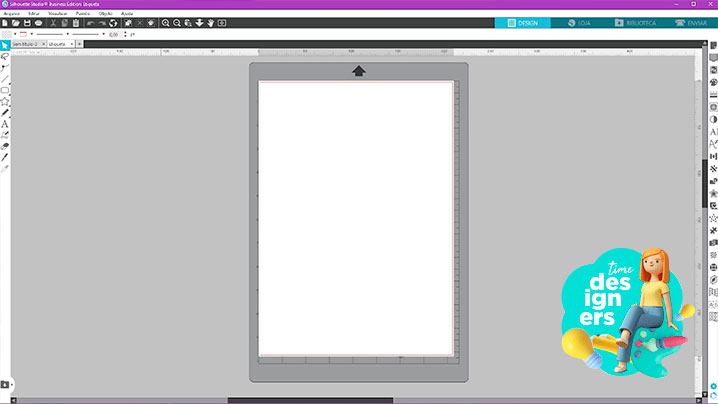Zoom in with the magnifier plus
718x404 pixels.
point(165,23)
